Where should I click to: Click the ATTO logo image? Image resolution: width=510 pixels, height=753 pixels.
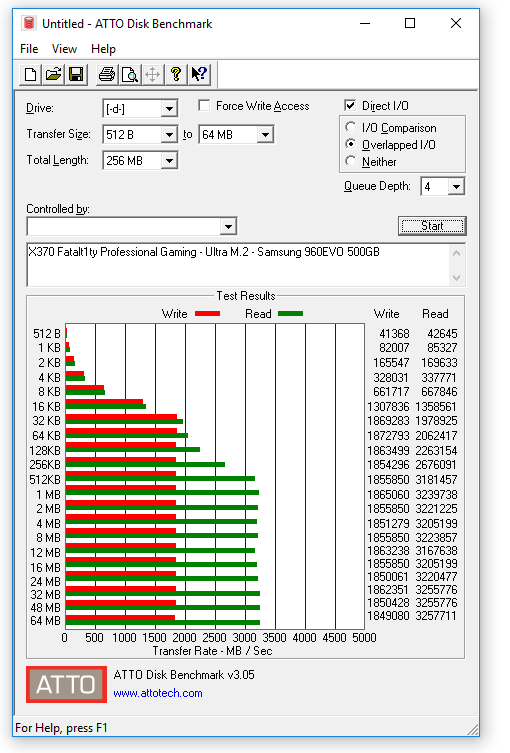point(66,684)
